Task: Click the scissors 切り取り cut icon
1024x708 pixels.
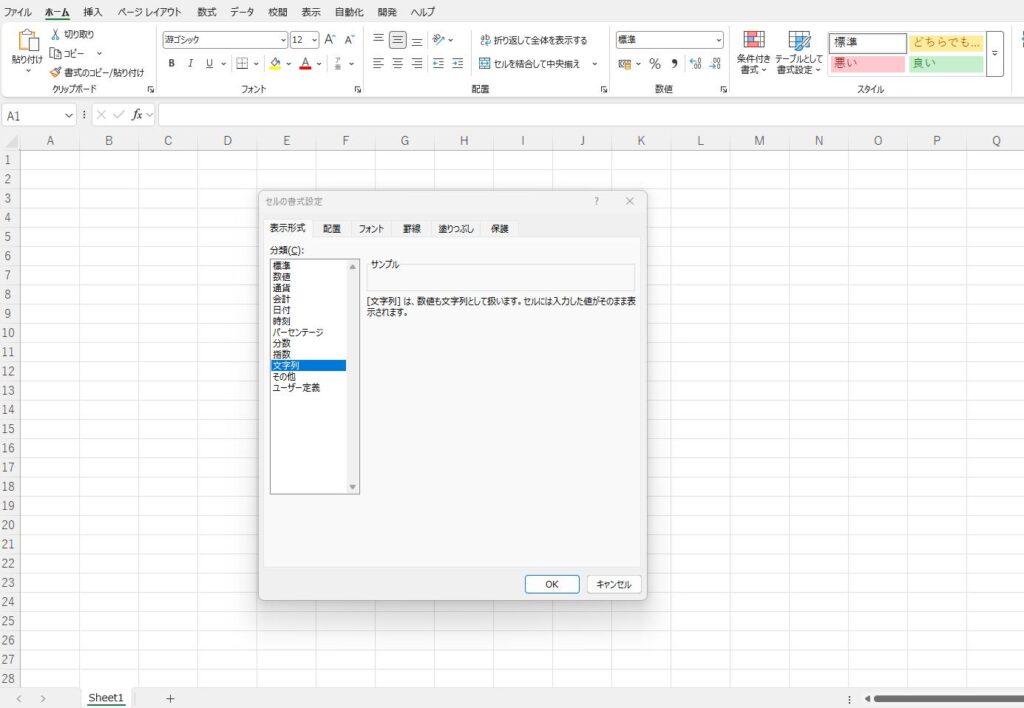Action: [x=56, y=34]
